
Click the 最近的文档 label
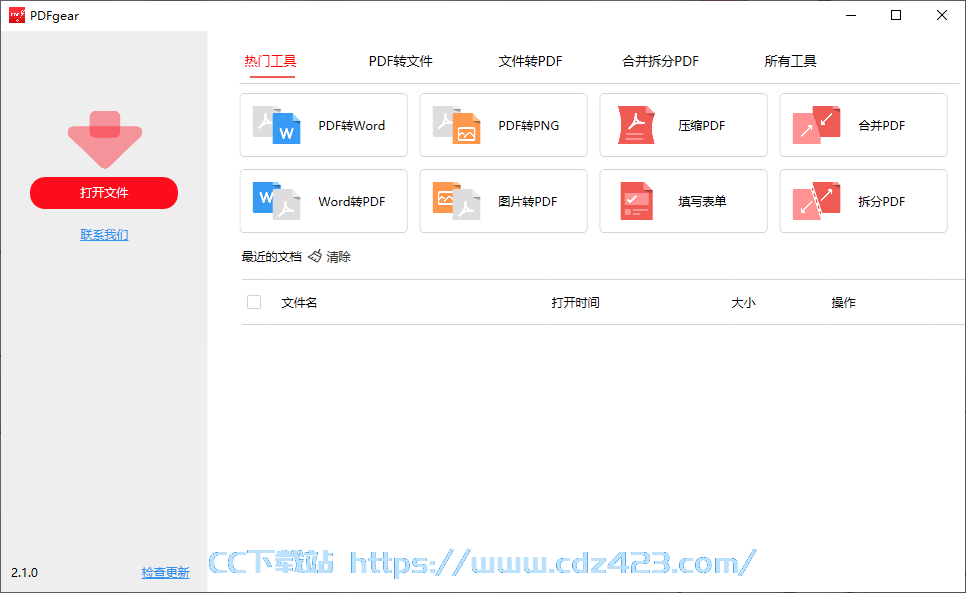click(271, 256)
